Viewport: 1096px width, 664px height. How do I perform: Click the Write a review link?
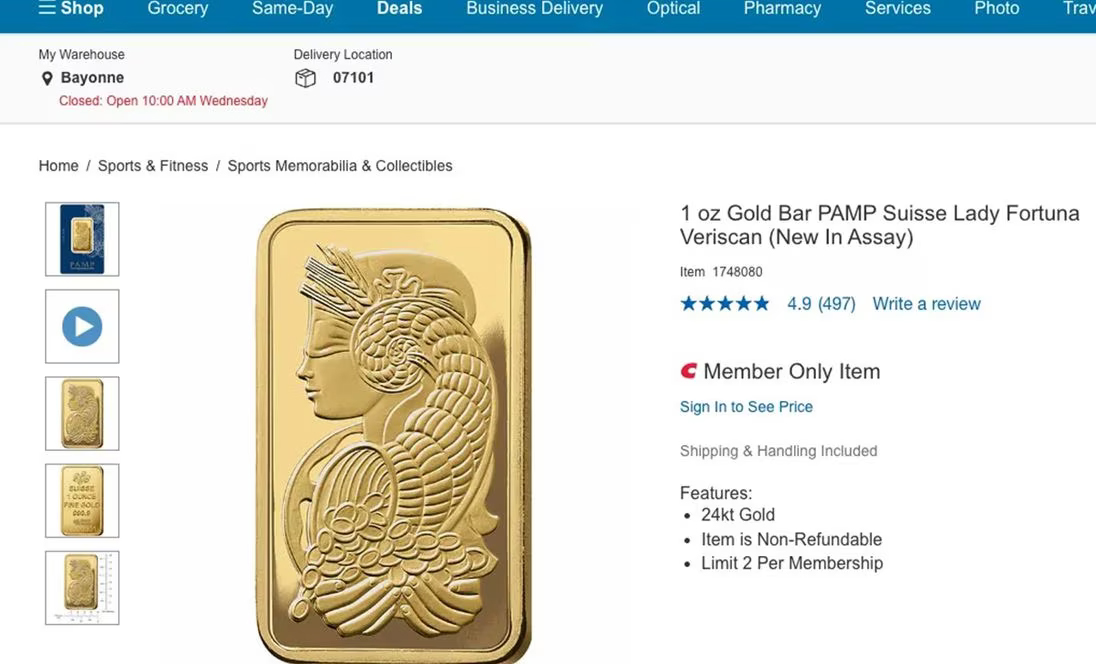926,304
